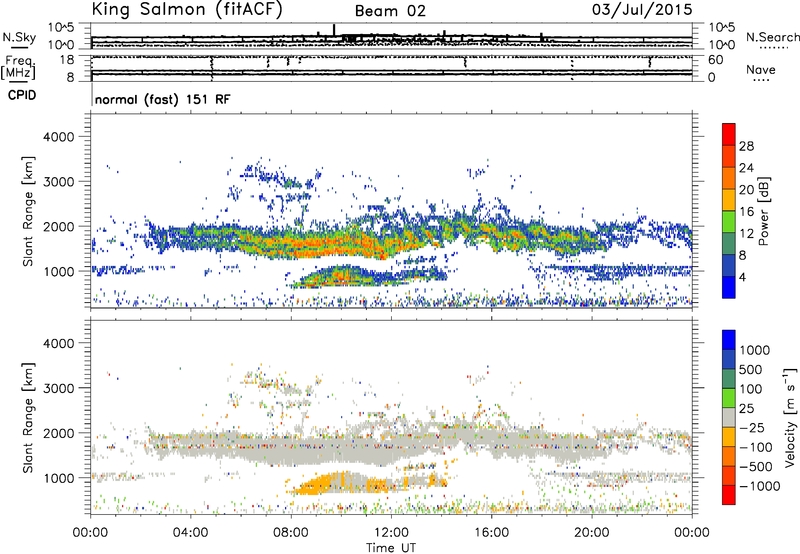Click the power colorbar value '16'
800x554 pixels.
(x=746, y=212)
